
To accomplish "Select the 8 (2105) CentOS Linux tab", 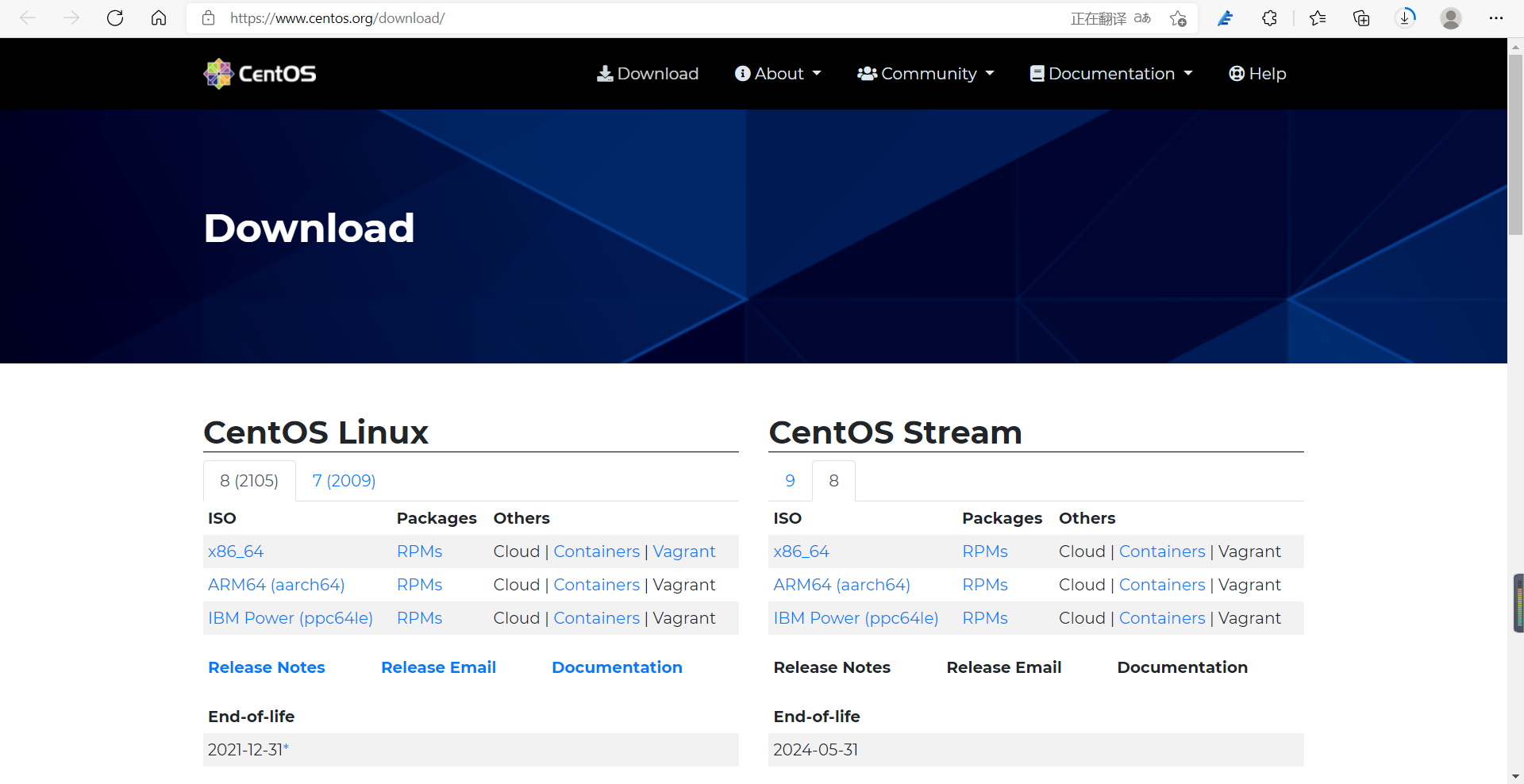I will pos(249,481).
